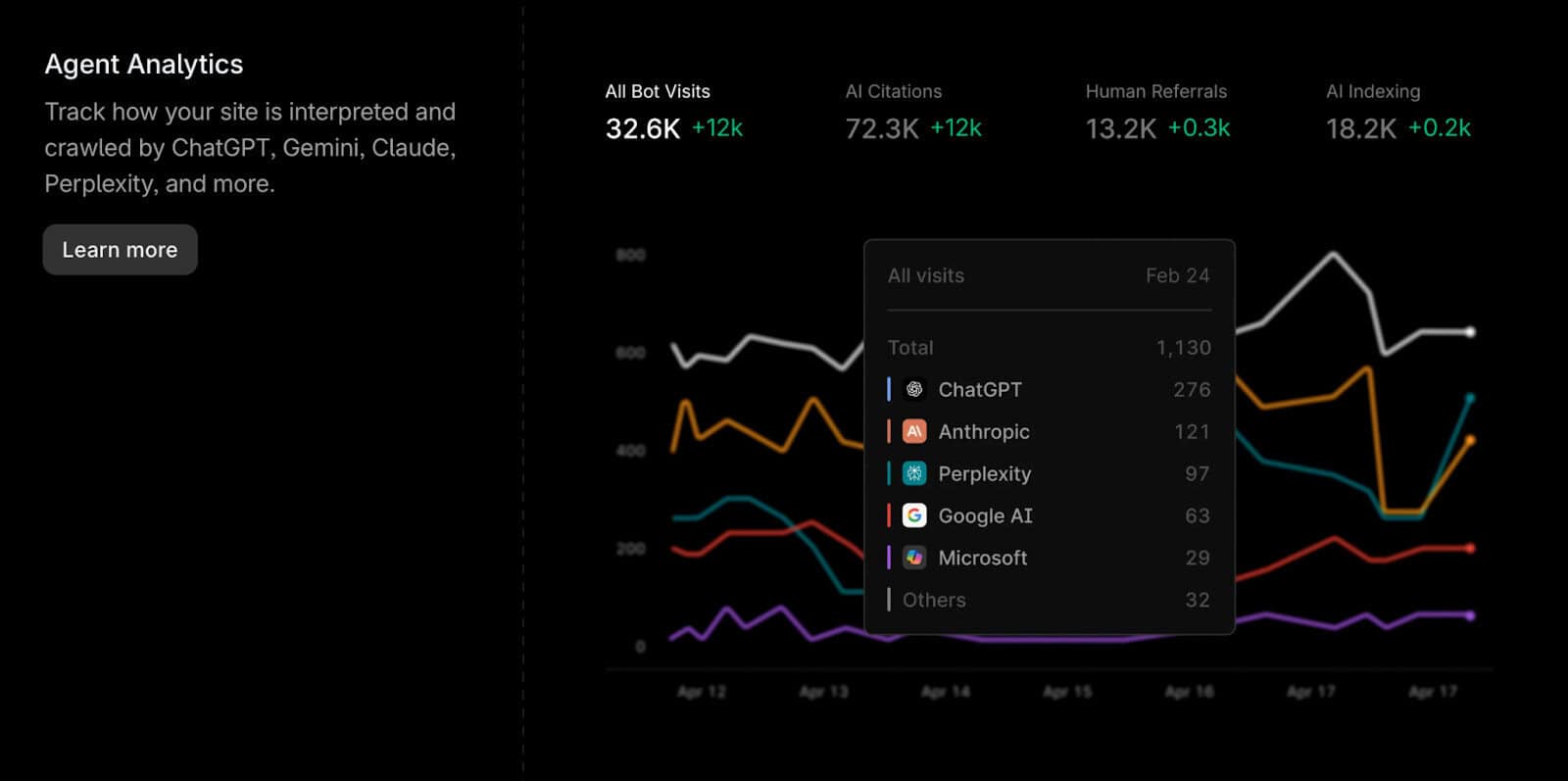Click the white line's end data point

click(1470, 332)
